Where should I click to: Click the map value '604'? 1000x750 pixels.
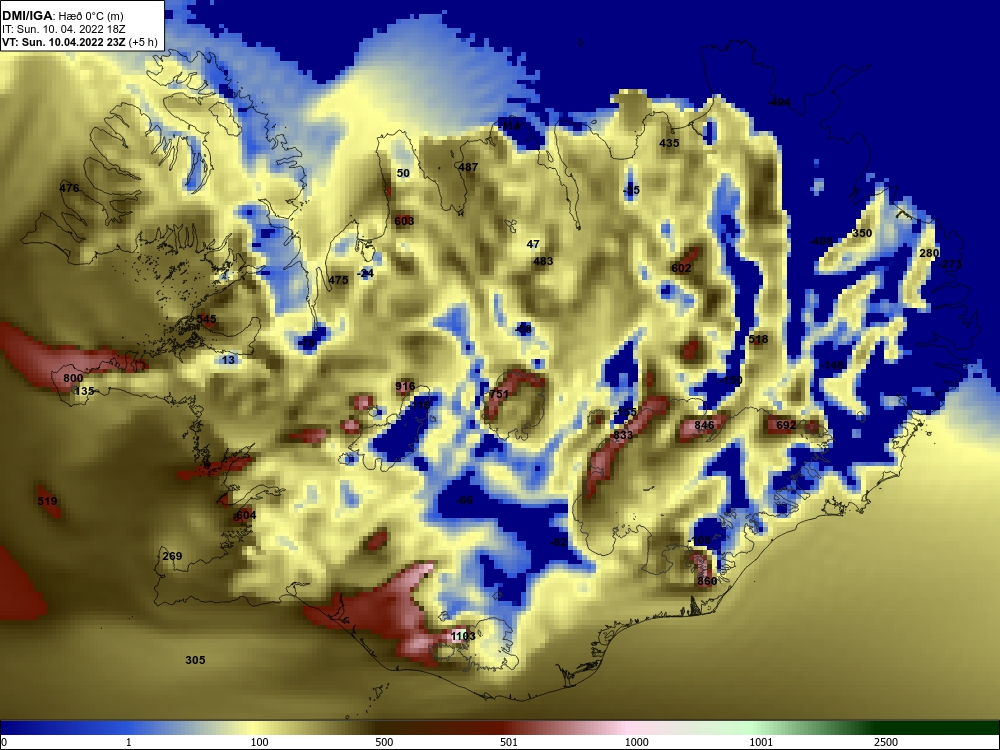(x=246, y=515)
